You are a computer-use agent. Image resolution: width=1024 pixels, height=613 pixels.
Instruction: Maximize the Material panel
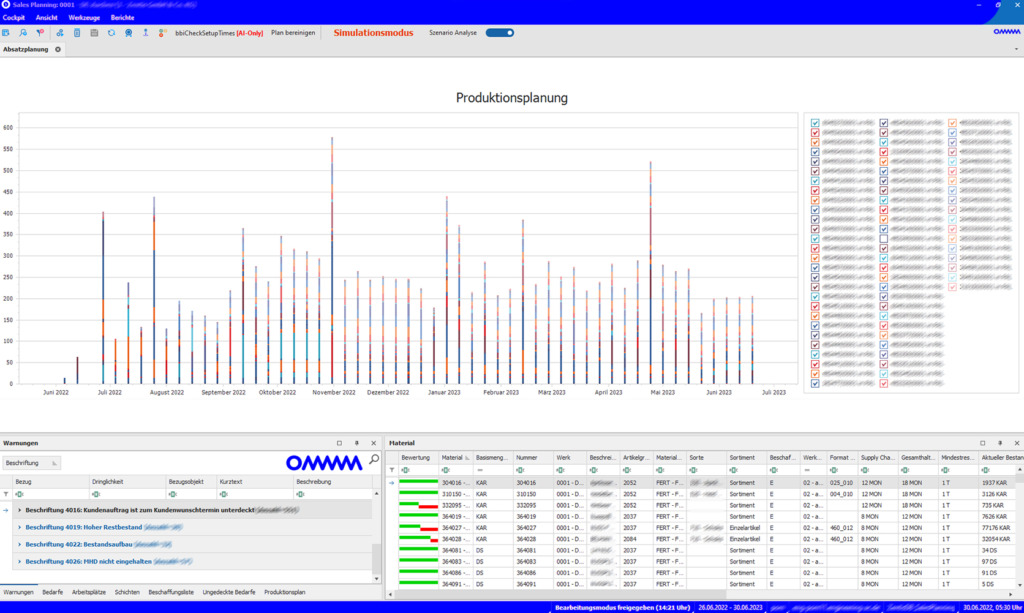tap(984, 442)
